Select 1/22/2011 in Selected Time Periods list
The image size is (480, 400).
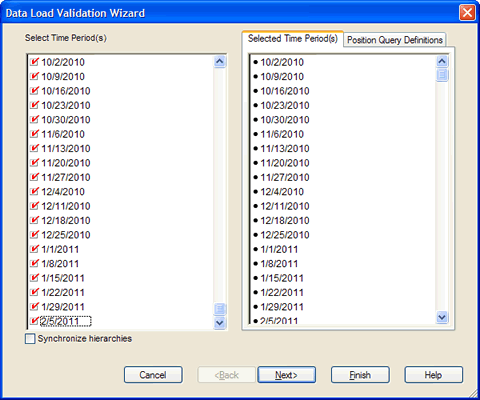tap(282, 292)
